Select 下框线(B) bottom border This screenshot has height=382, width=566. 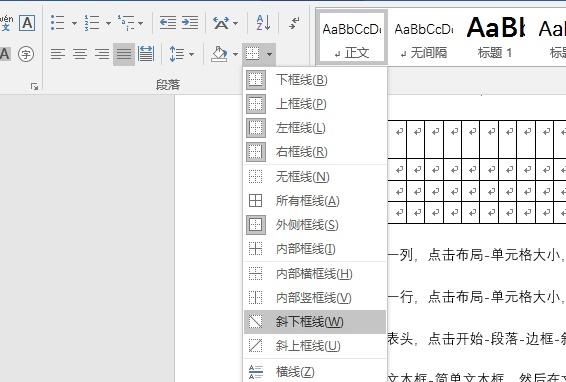click(x=315, y=80)
